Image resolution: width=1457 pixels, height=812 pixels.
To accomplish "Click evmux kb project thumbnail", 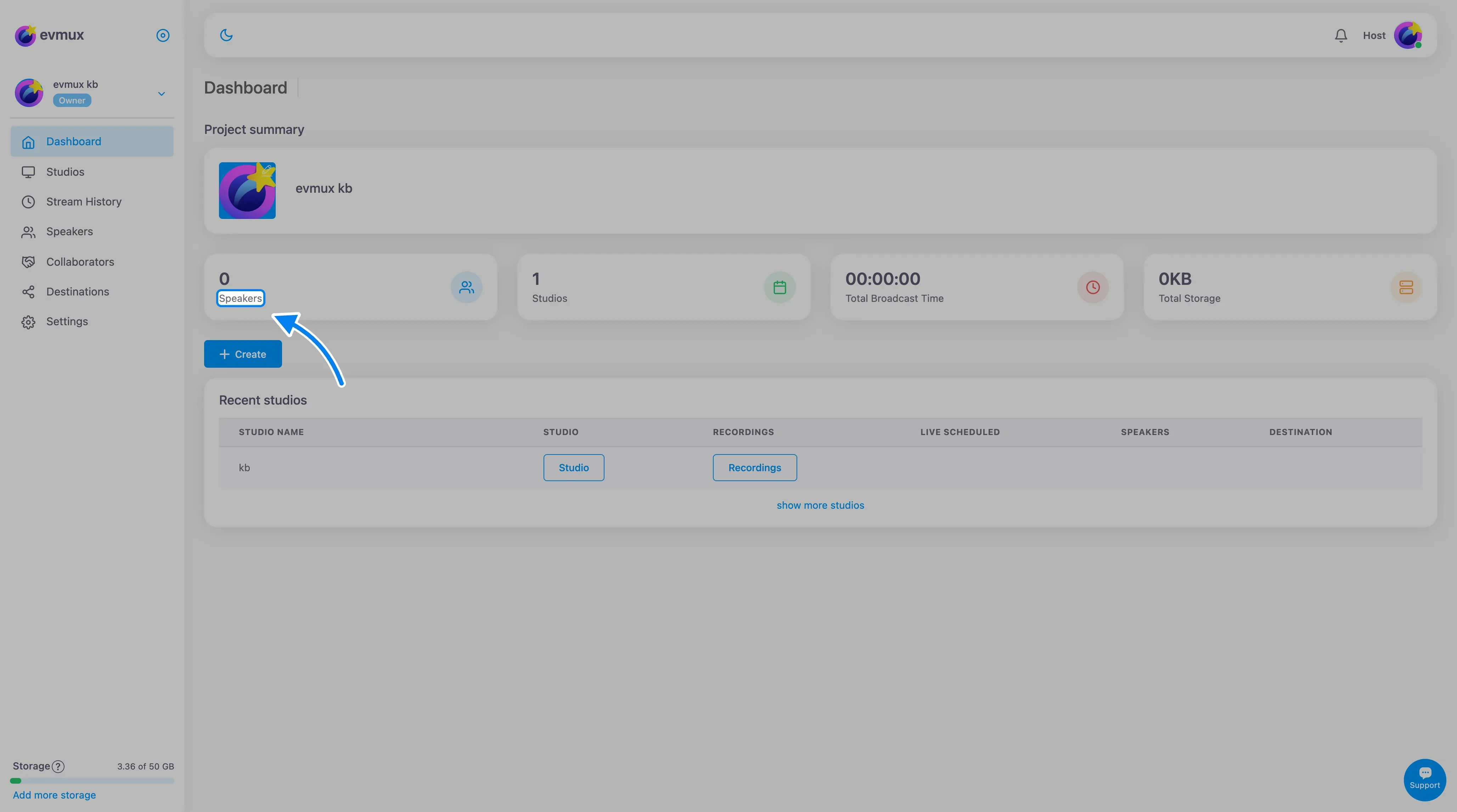I will tap(247, 191).
